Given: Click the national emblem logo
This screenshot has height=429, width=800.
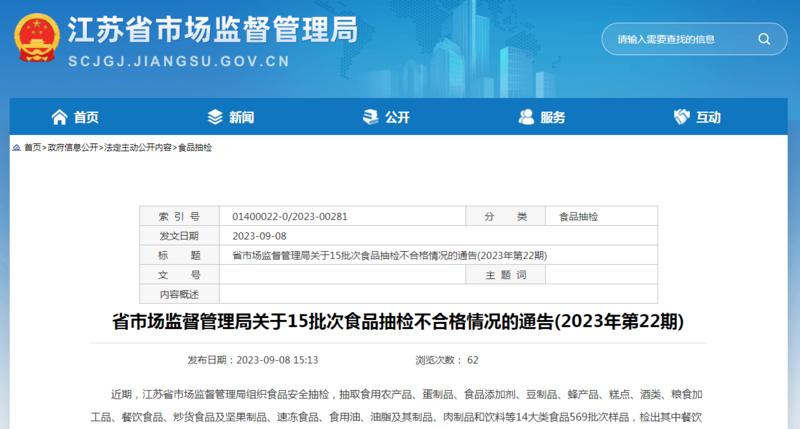Looking at the screenshot, I should click(36, 38).
